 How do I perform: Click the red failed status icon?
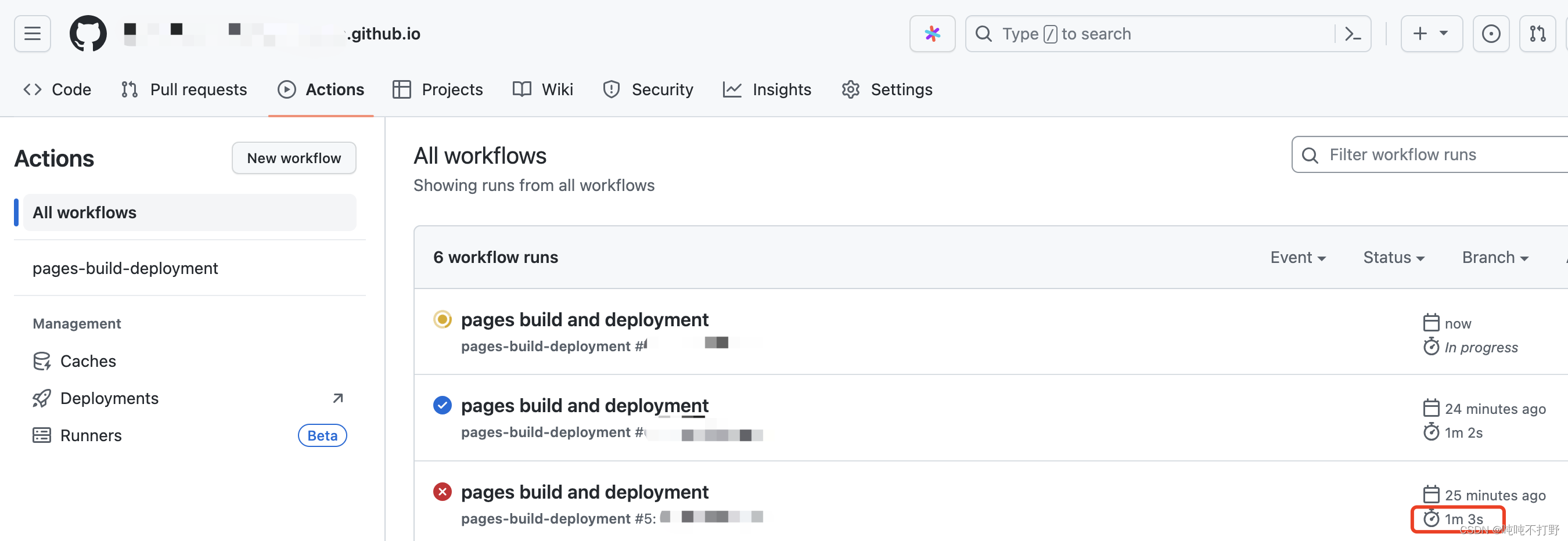click(443, 491)
